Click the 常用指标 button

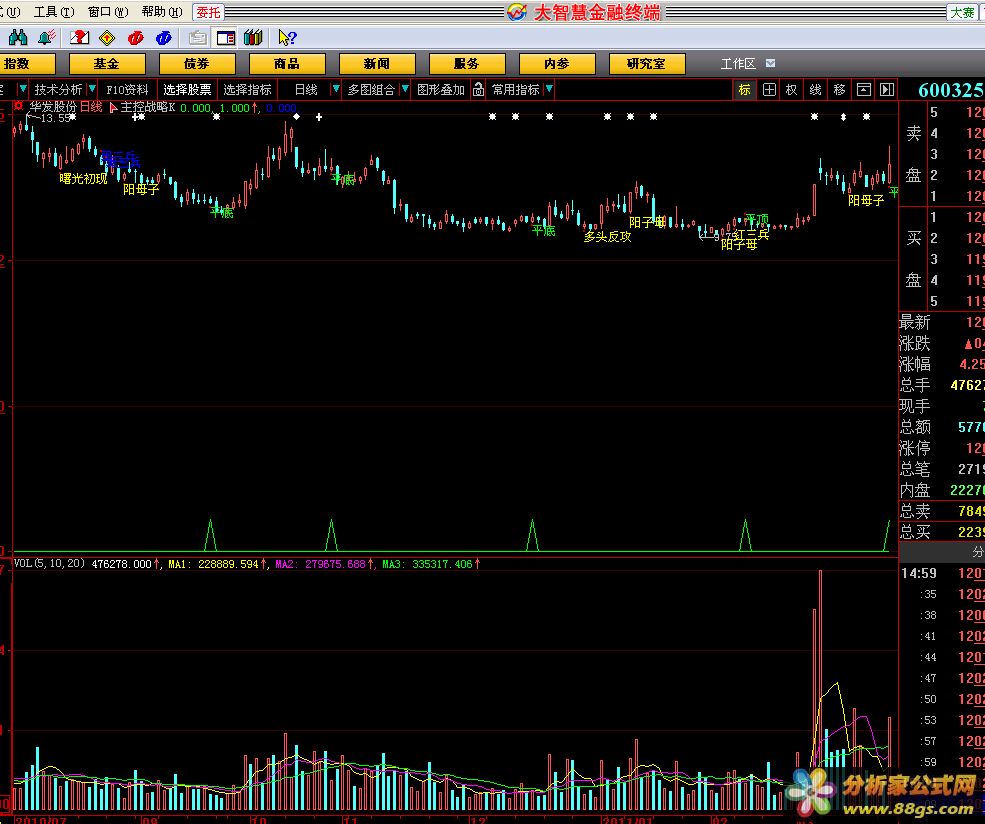tap(516, 89)
